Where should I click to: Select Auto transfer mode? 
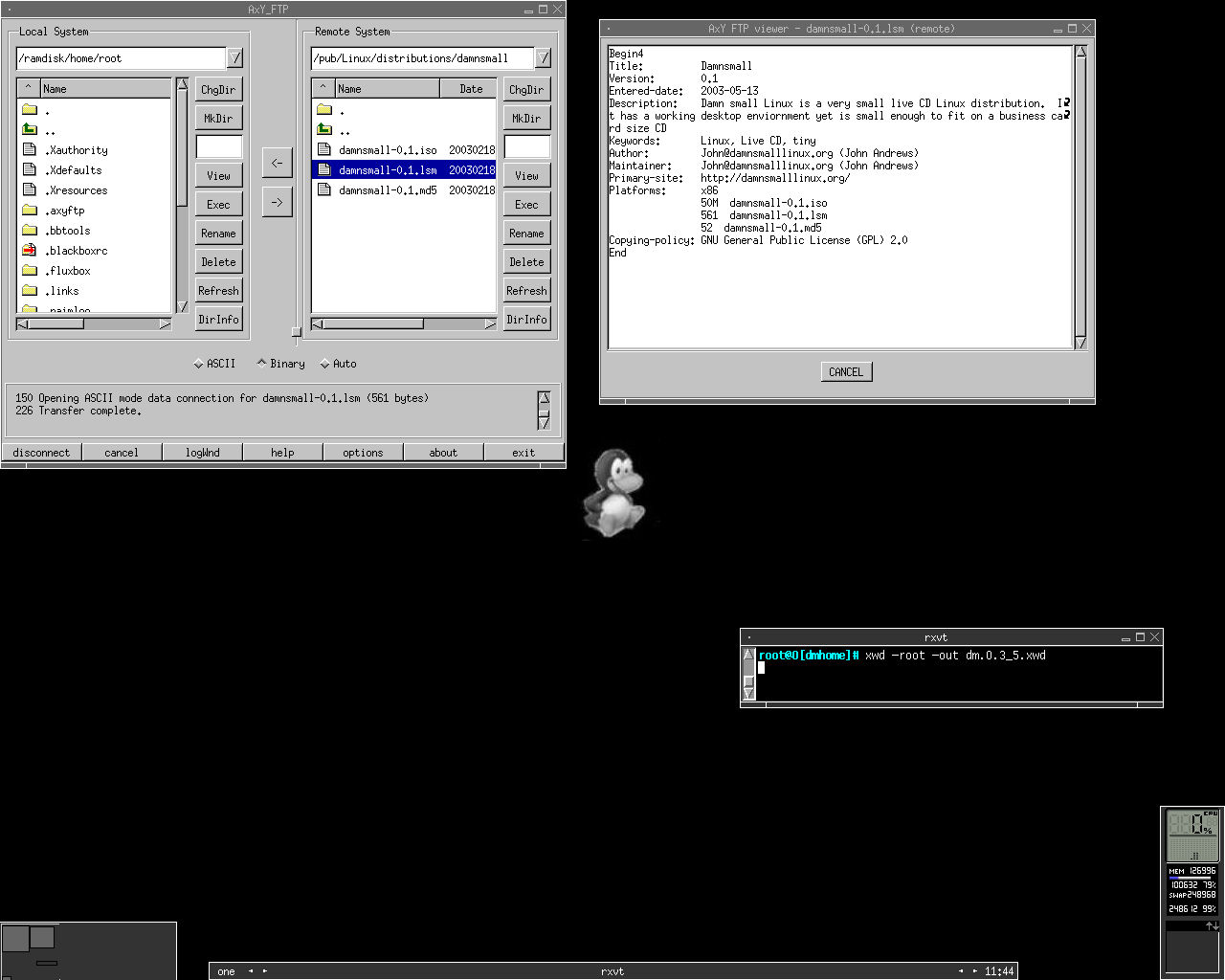tap(338, 364)
